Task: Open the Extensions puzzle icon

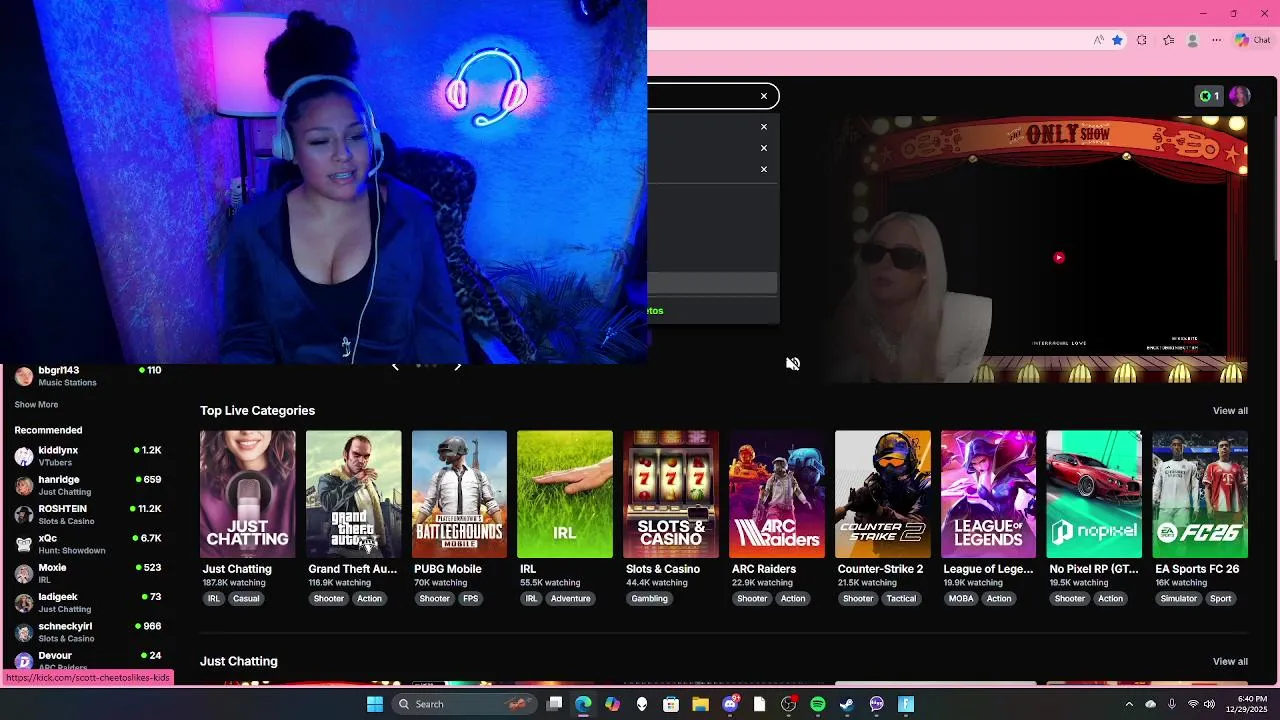Action: pyautogui.click(x=1142, y=40)
